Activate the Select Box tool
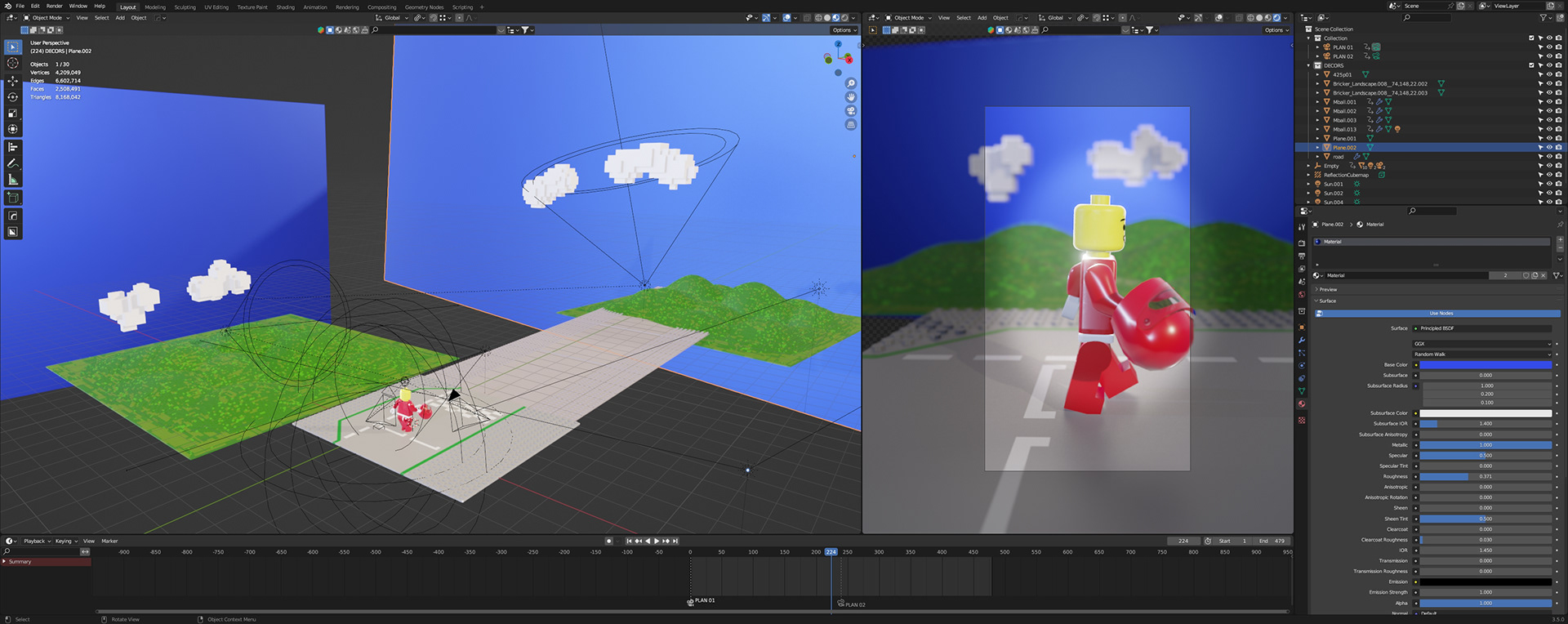The width and height of the screenshot is (1568, 624). [x=12, y=47]
